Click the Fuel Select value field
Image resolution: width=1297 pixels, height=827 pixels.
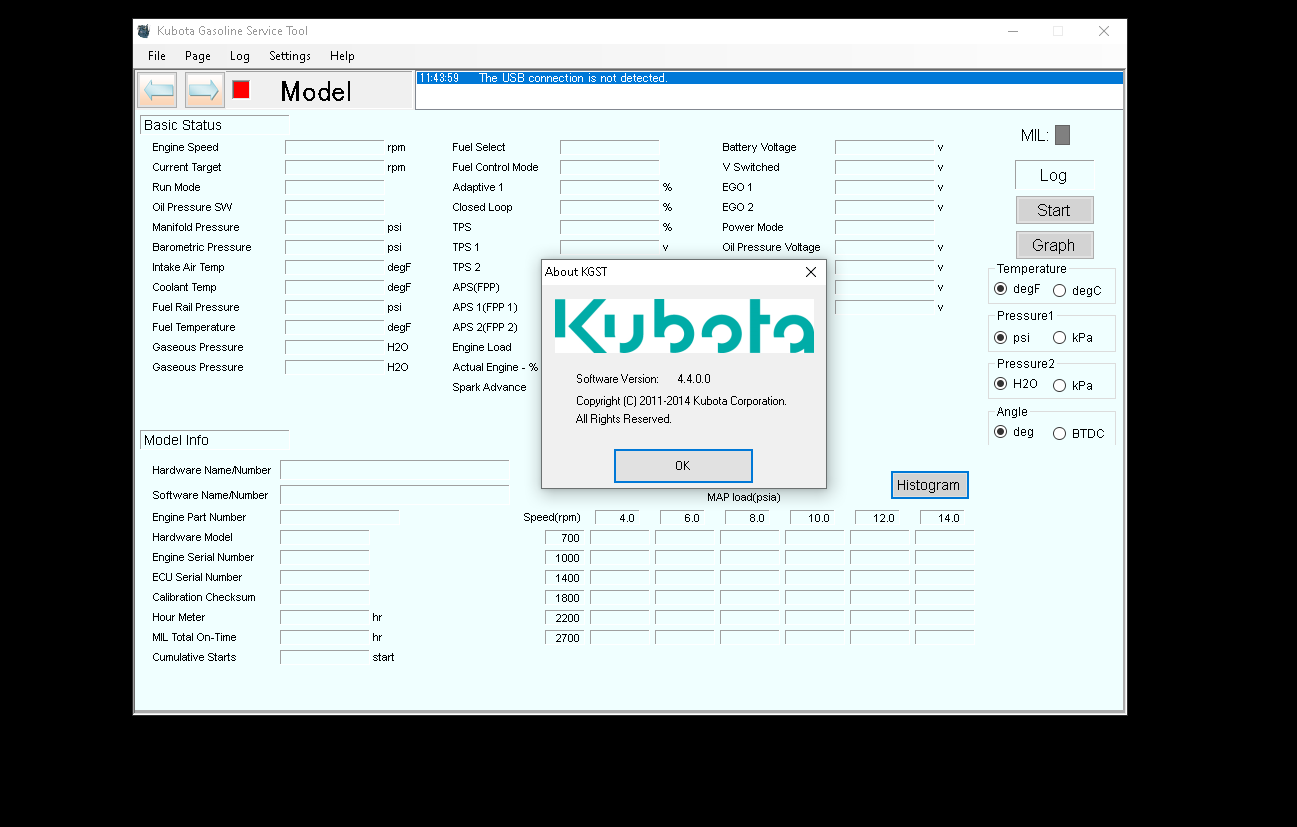click(609, 147)
